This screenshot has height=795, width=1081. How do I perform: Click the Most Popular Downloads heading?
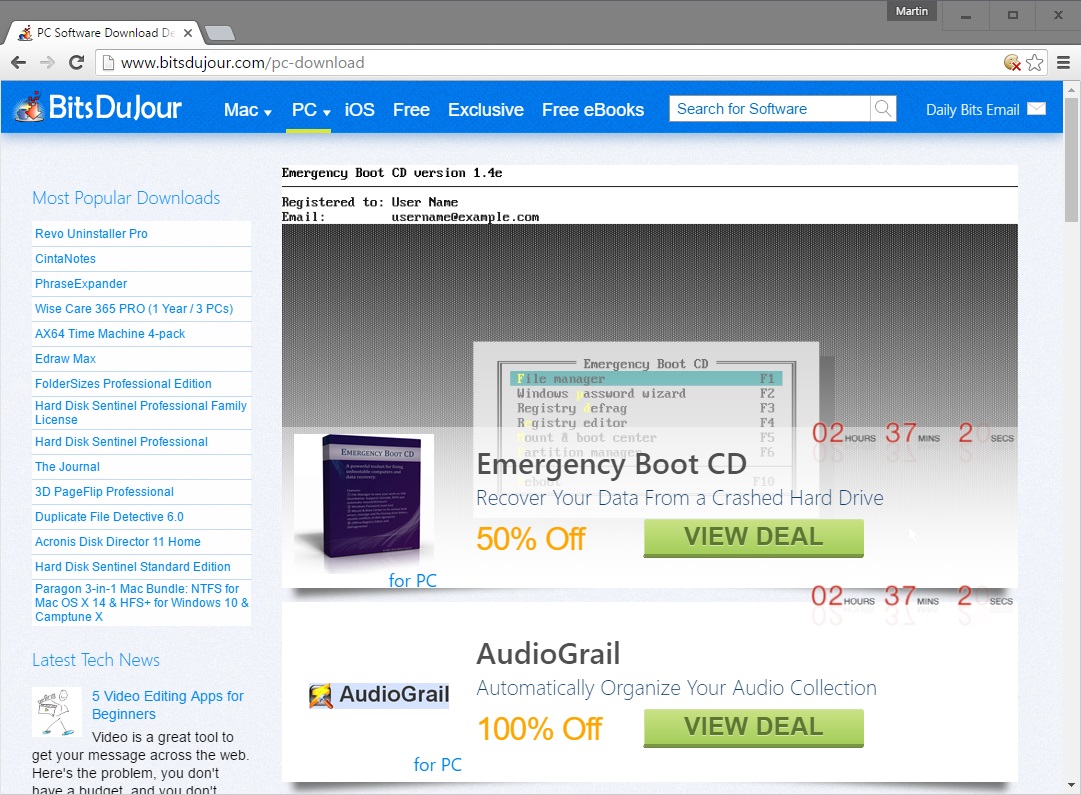[x=126, y=198]
